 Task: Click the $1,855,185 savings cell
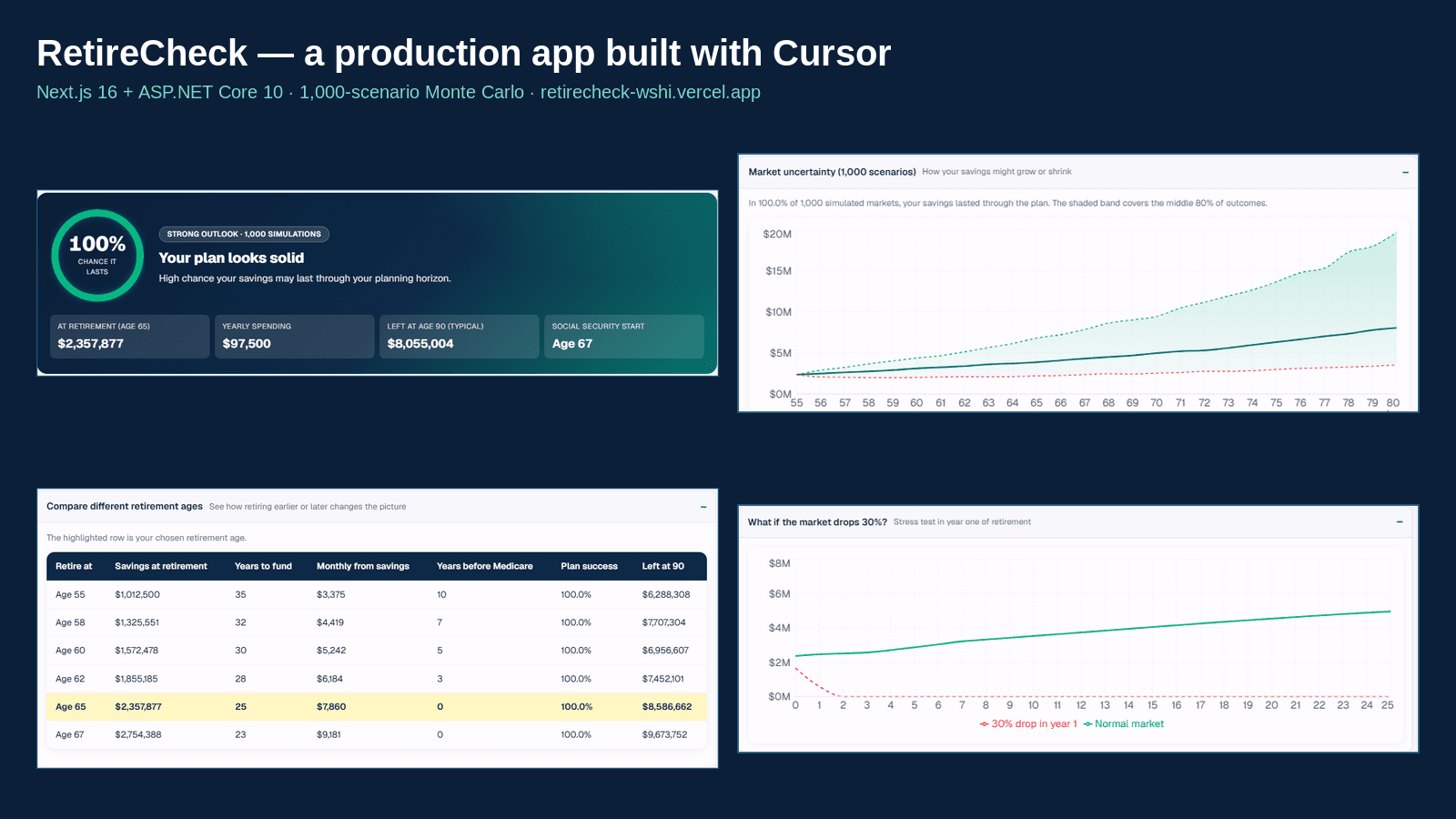pos(136,679)
